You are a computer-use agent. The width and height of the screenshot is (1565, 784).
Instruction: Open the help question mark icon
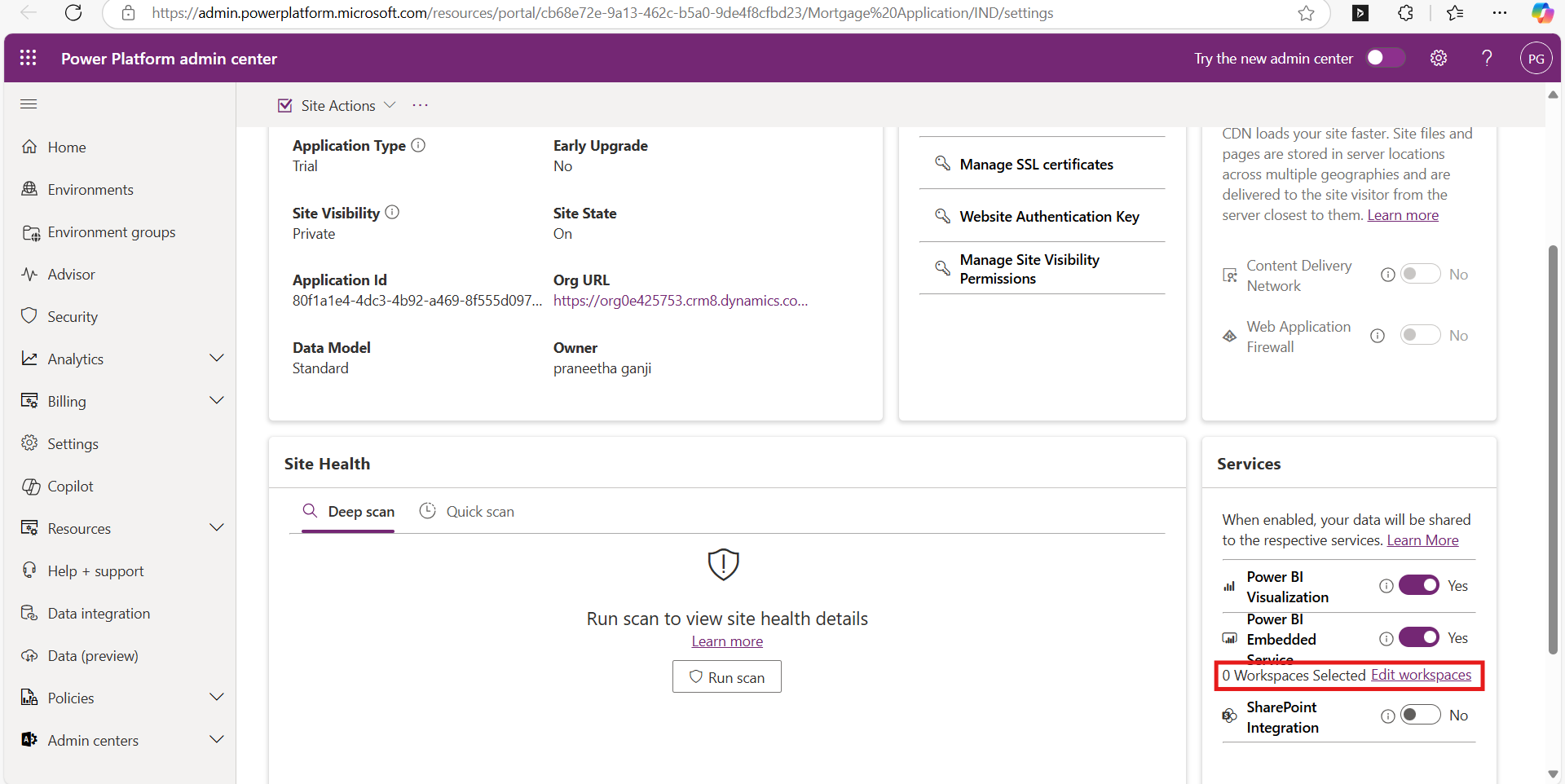[x=1487, y=58]
